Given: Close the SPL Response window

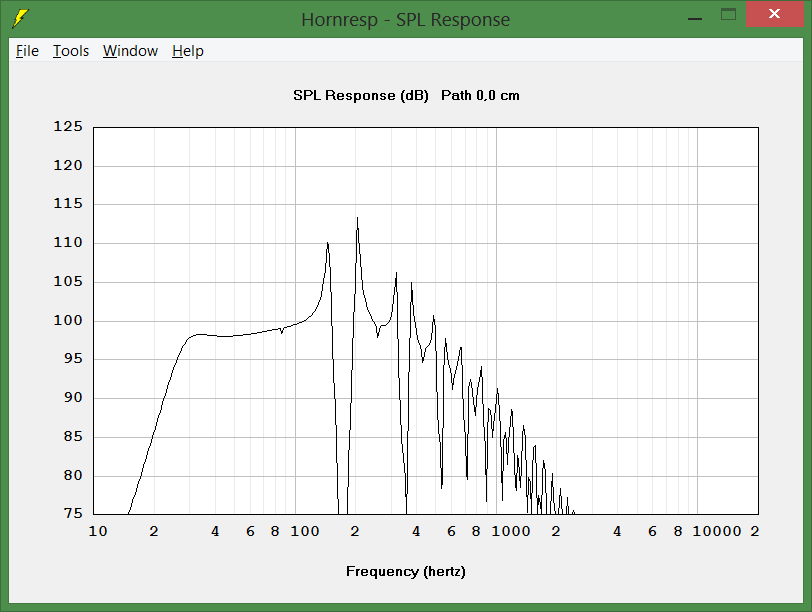Looking at the screenshot, I should pos(774,14).
